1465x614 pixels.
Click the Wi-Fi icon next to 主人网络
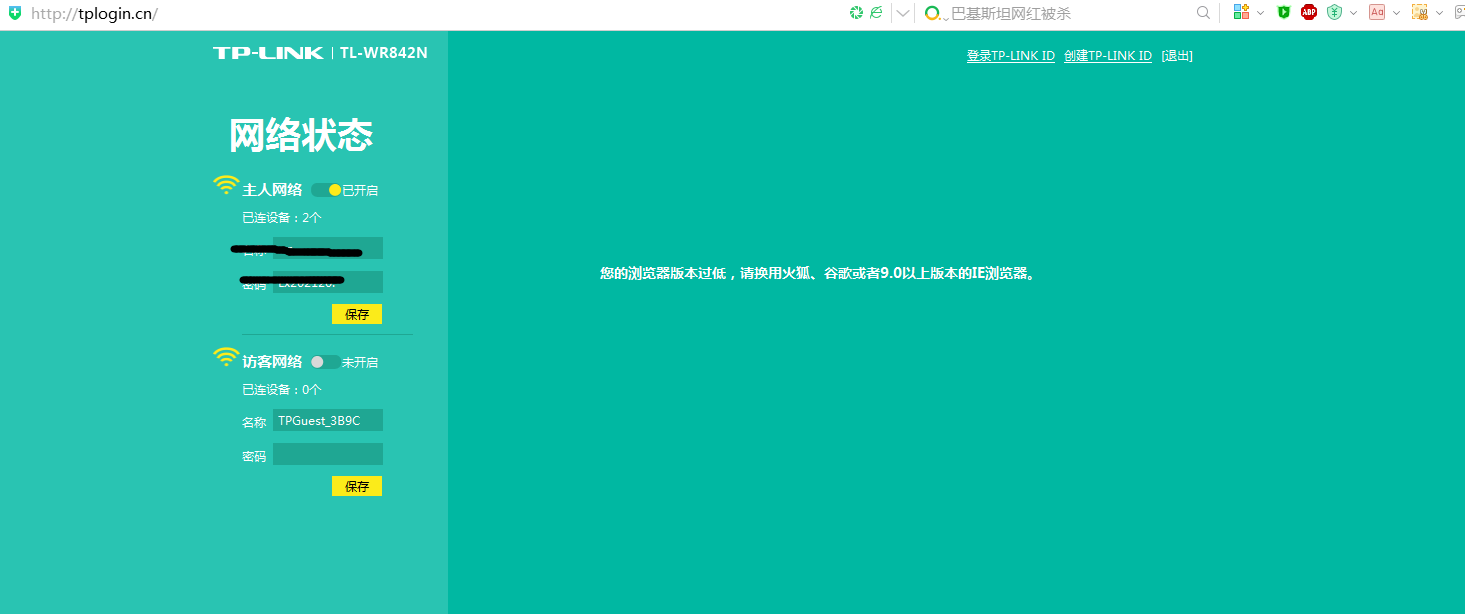[226, 184]
